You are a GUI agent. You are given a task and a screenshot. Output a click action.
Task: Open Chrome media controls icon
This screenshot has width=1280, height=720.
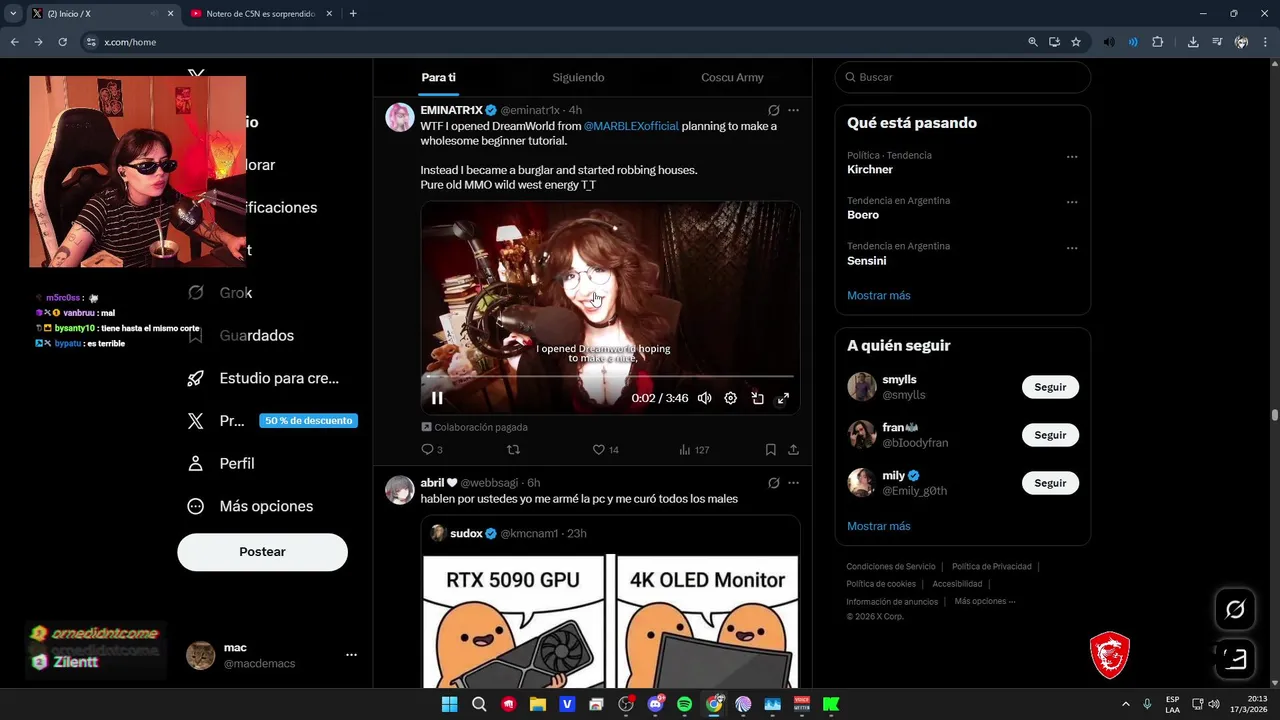(1217, 42)
